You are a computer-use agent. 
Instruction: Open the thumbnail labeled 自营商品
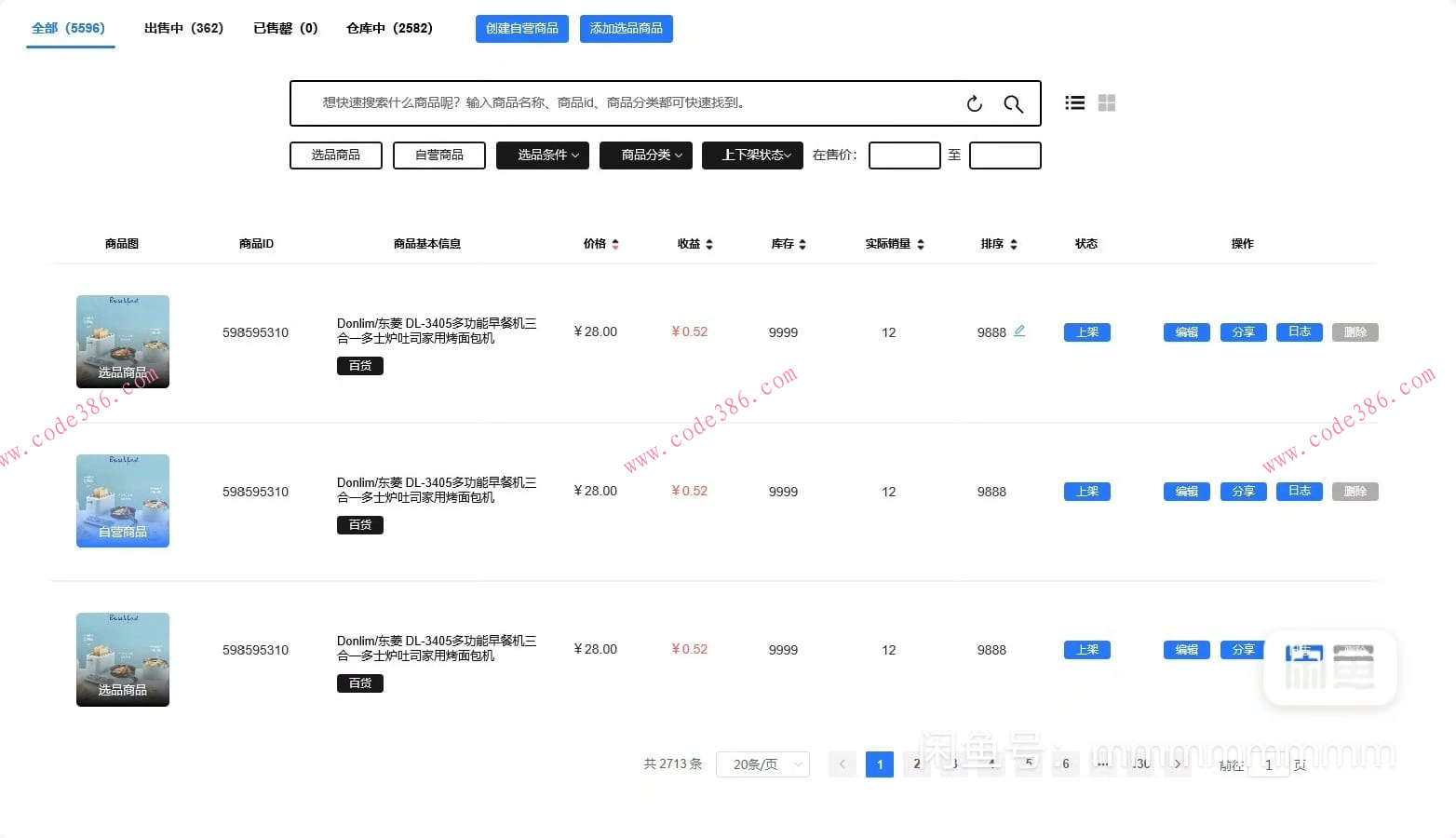tap(123, 501)
